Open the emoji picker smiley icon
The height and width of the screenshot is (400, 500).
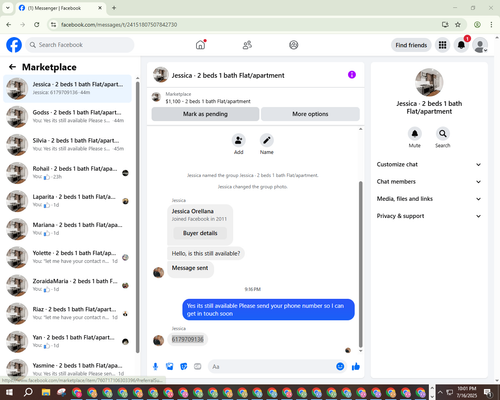(340, 367)
